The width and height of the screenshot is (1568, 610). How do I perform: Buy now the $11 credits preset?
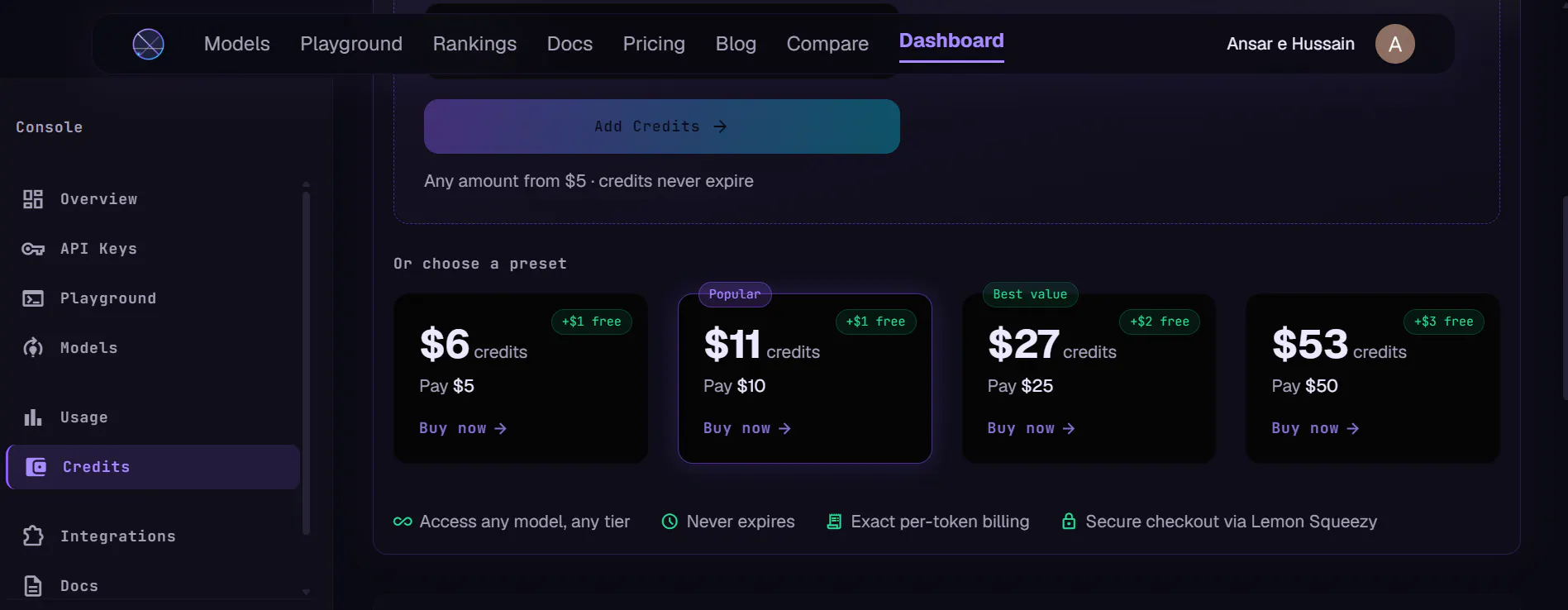[x=747, y=428]
